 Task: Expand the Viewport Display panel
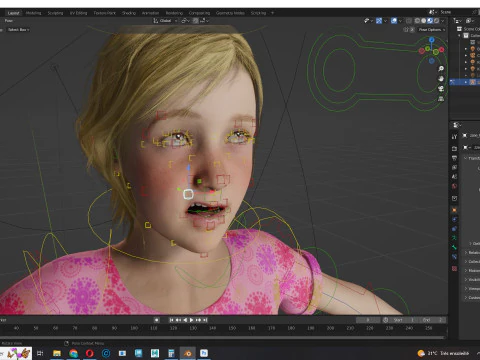pos(472,288)
